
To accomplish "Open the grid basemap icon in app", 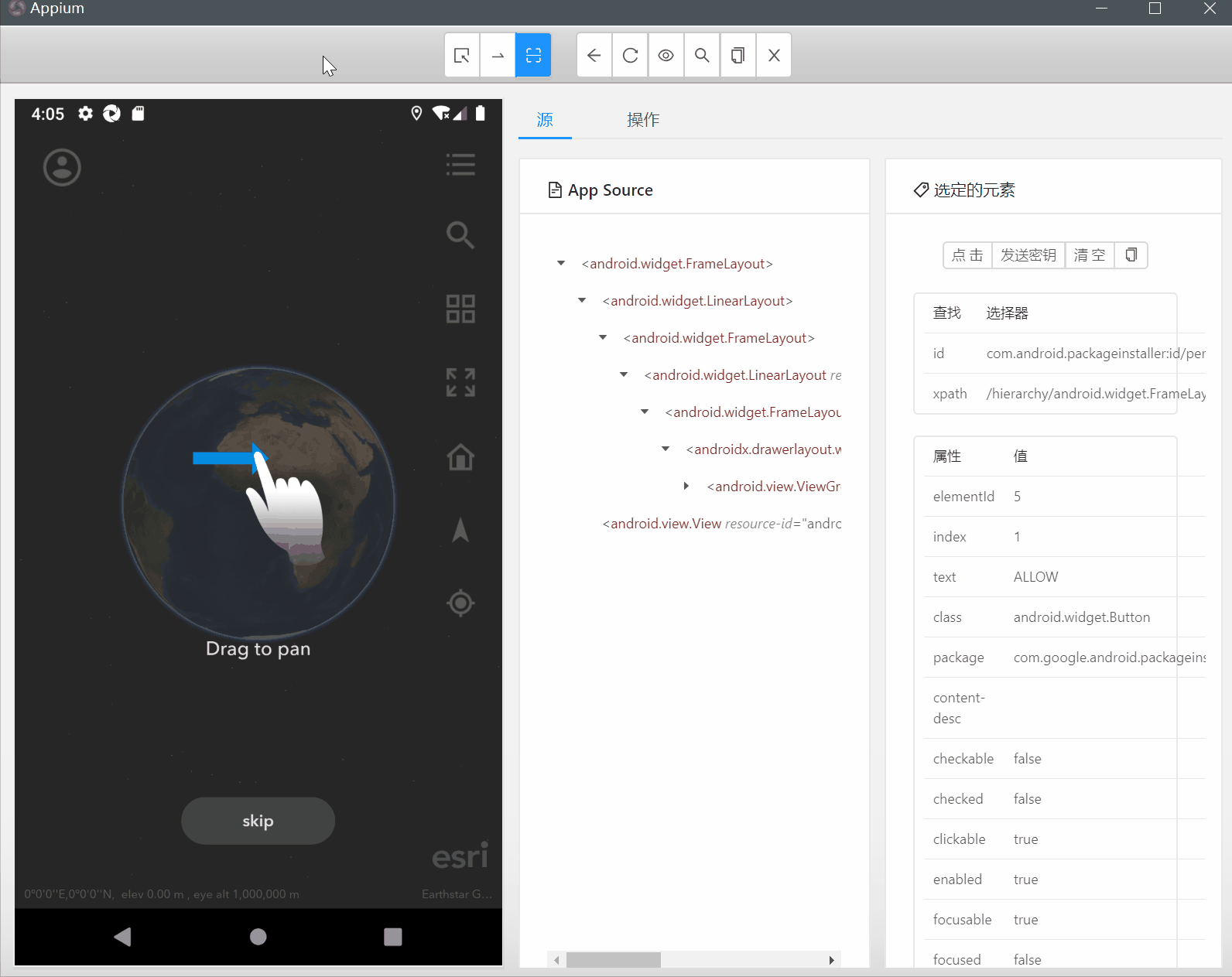I will (x=460, y=309).
